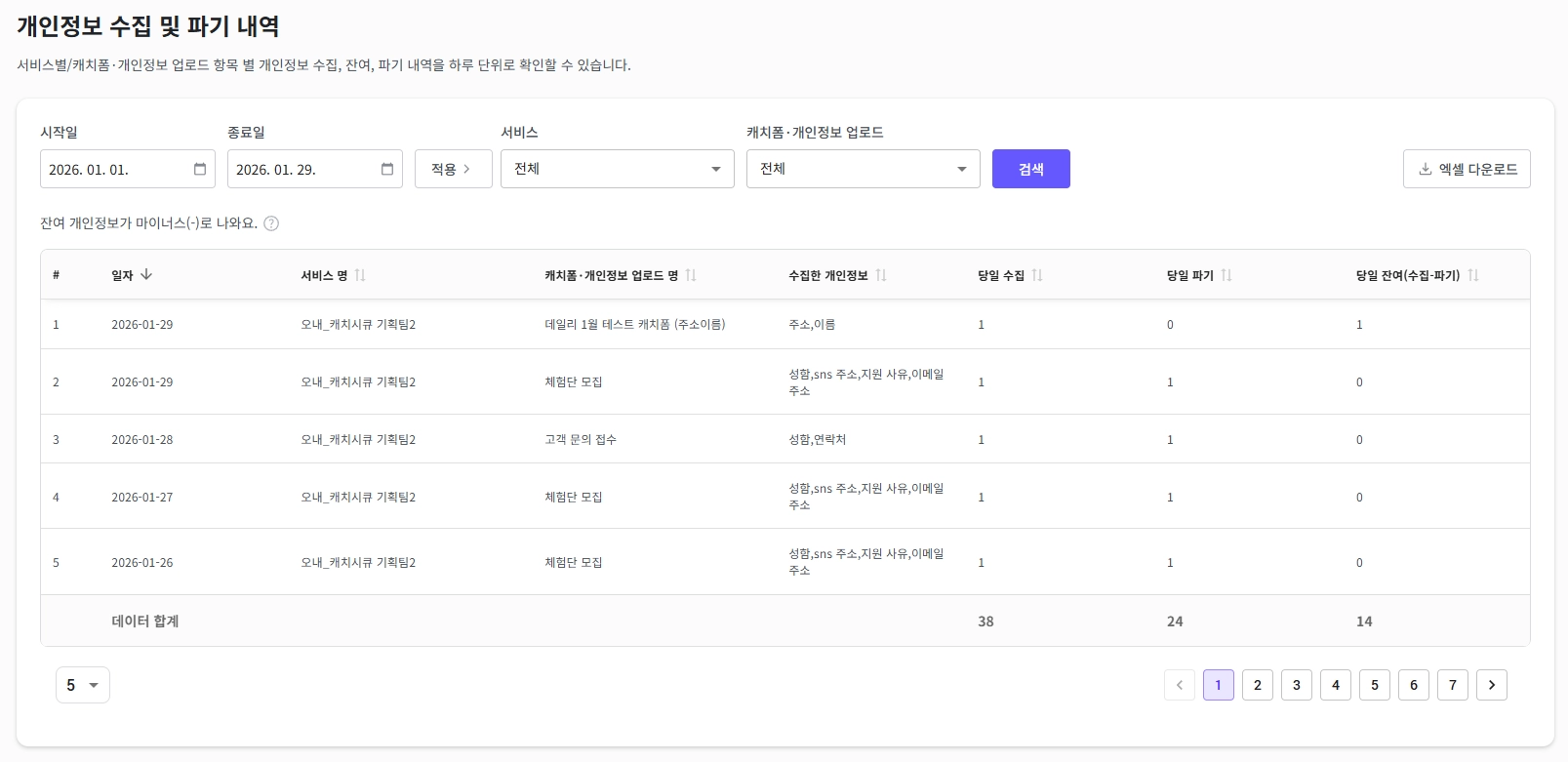Sort by 당일 잔여(수집-파기) column icon
This screenshot has height=762, width=1568.
1473,275
